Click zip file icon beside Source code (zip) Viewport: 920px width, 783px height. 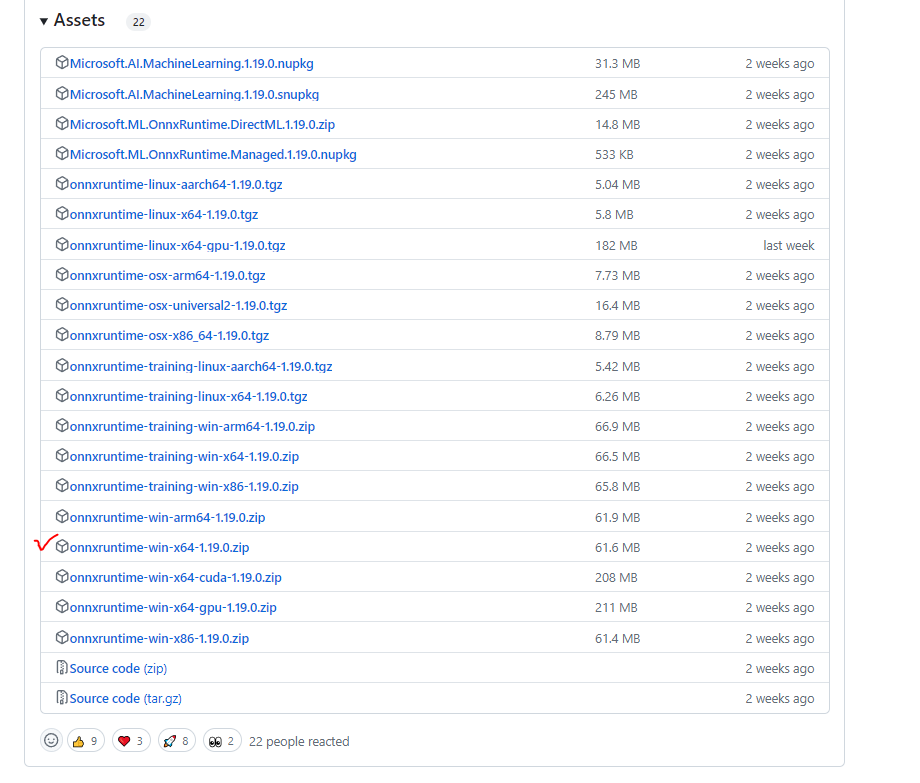point(62,667)
